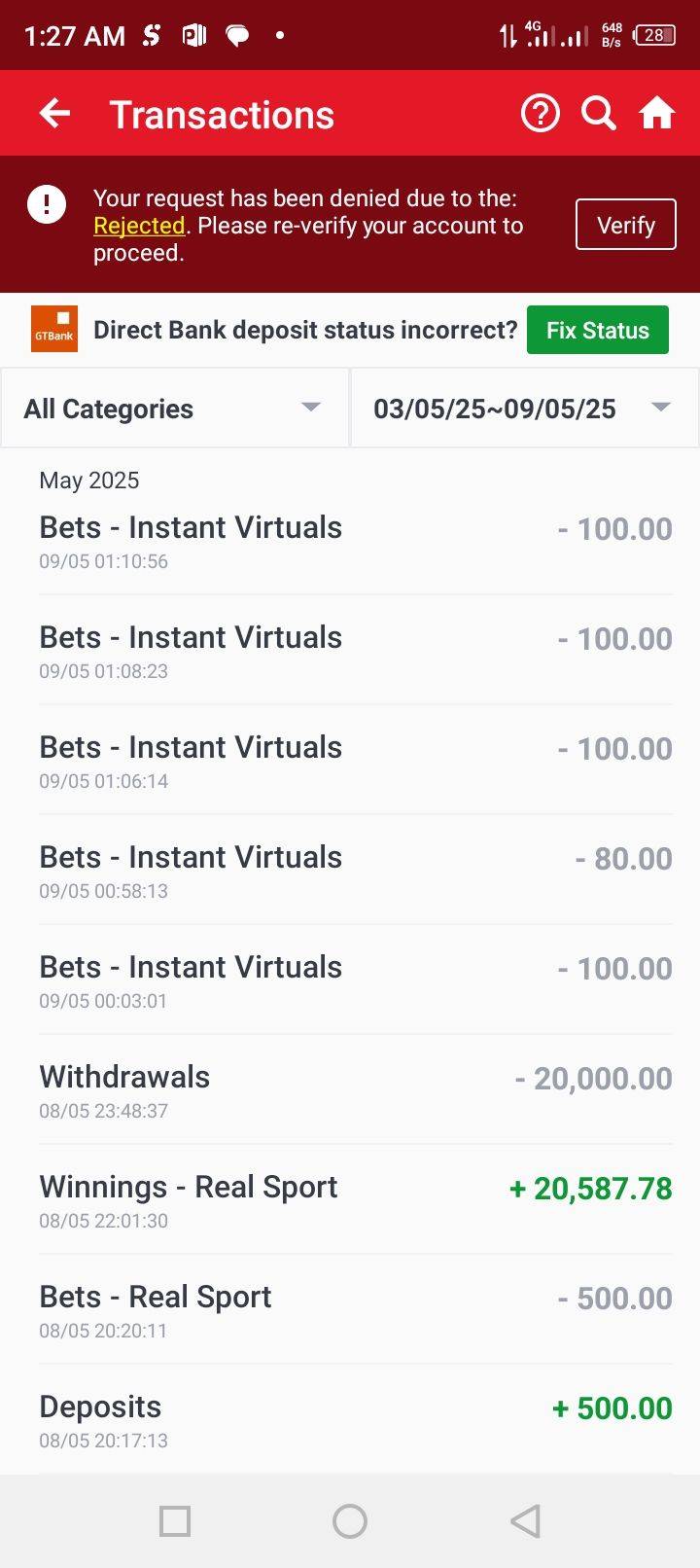Tap the back arrow icon
Viewport: 700px width, 1568px height.
54,114
